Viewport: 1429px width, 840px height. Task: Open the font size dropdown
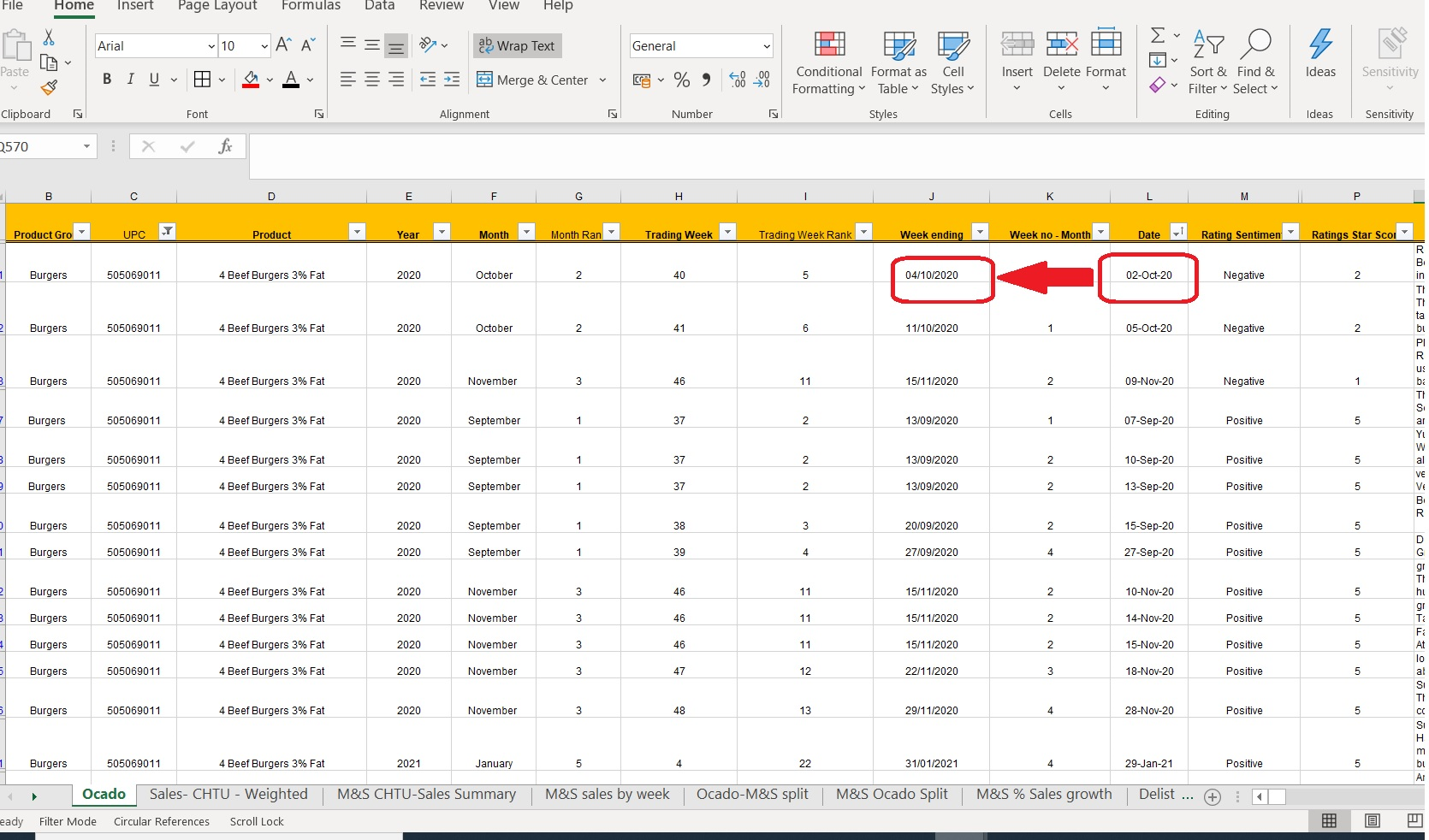(264, 46)
